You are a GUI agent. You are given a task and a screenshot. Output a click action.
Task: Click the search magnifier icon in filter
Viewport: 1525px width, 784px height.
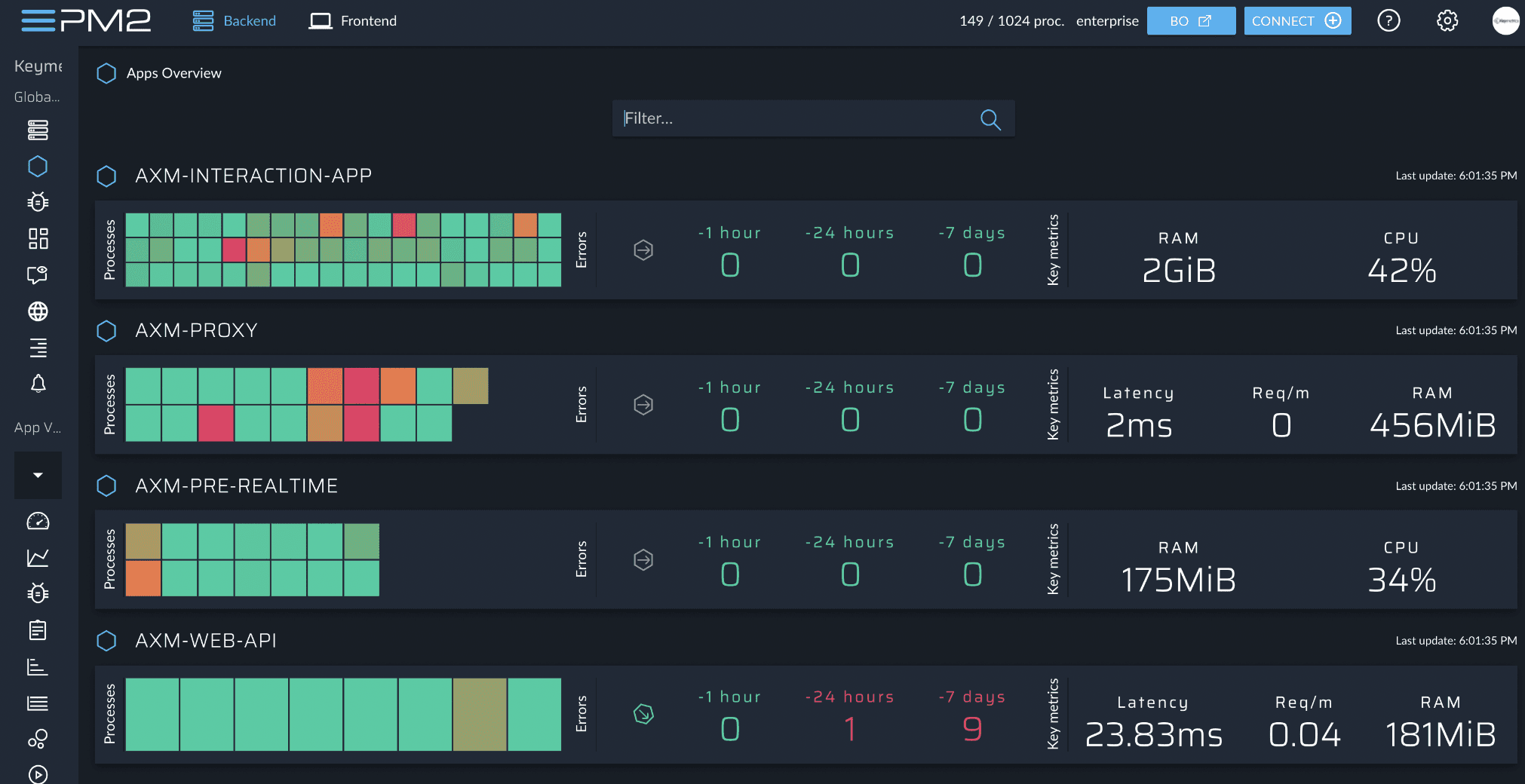[990, 119]
